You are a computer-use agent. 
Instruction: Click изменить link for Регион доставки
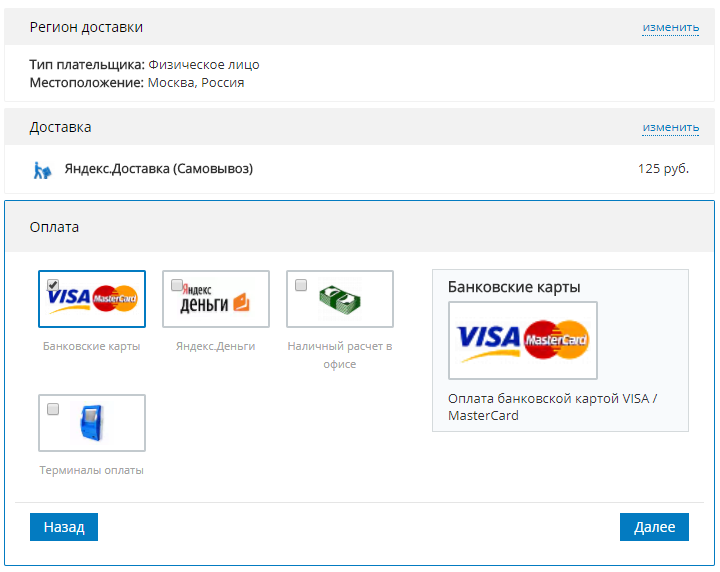coord(670,27)
